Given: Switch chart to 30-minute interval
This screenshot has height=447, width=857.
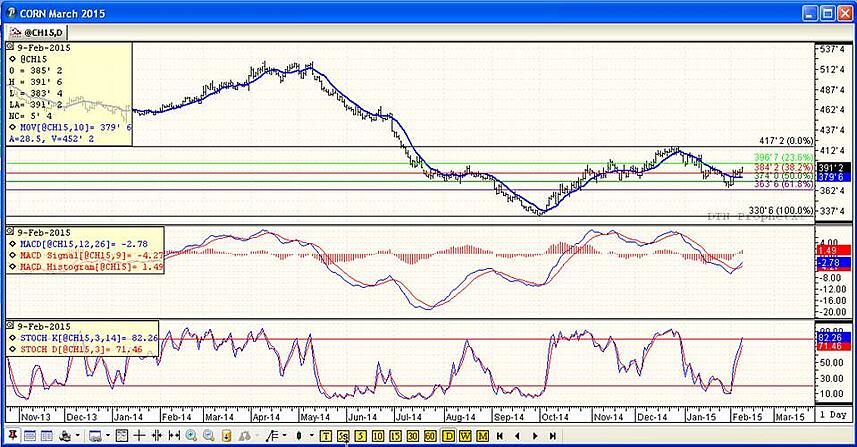Looking at the screenshot, I should (413, 436).
